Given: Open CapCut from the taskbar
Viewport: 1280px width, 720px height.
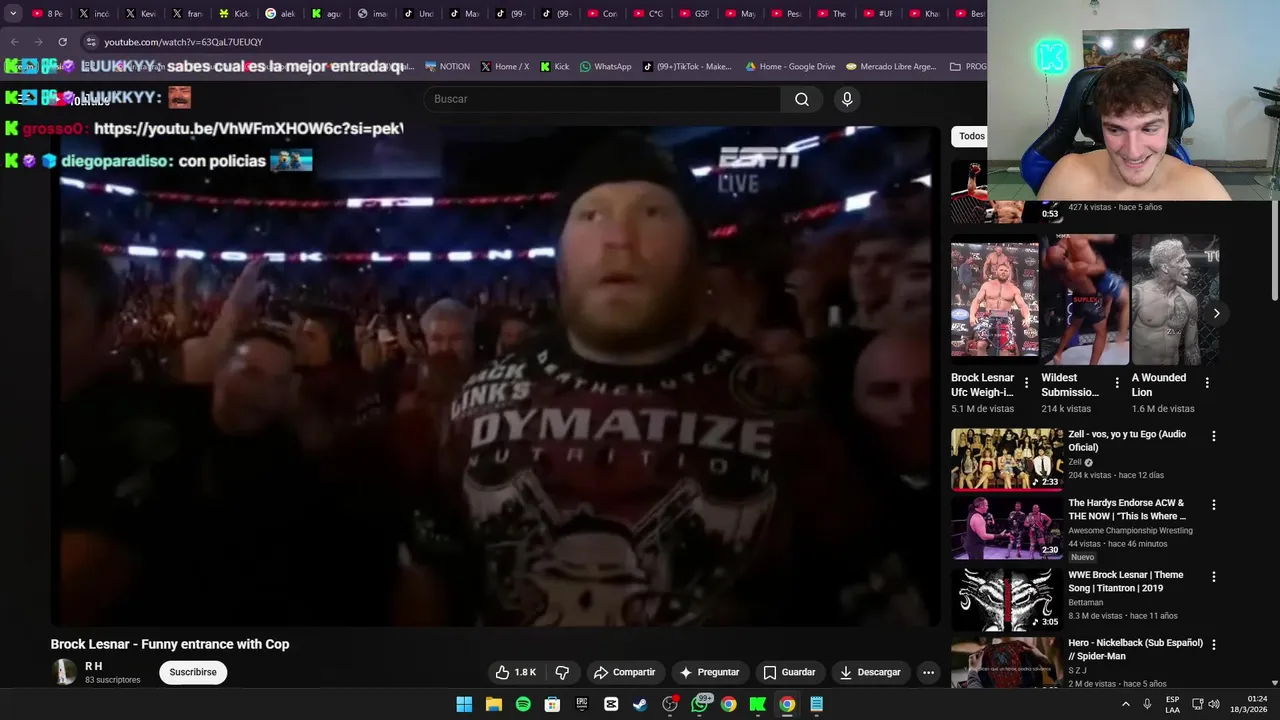Looking at the screenshot, I should (611, 704).
